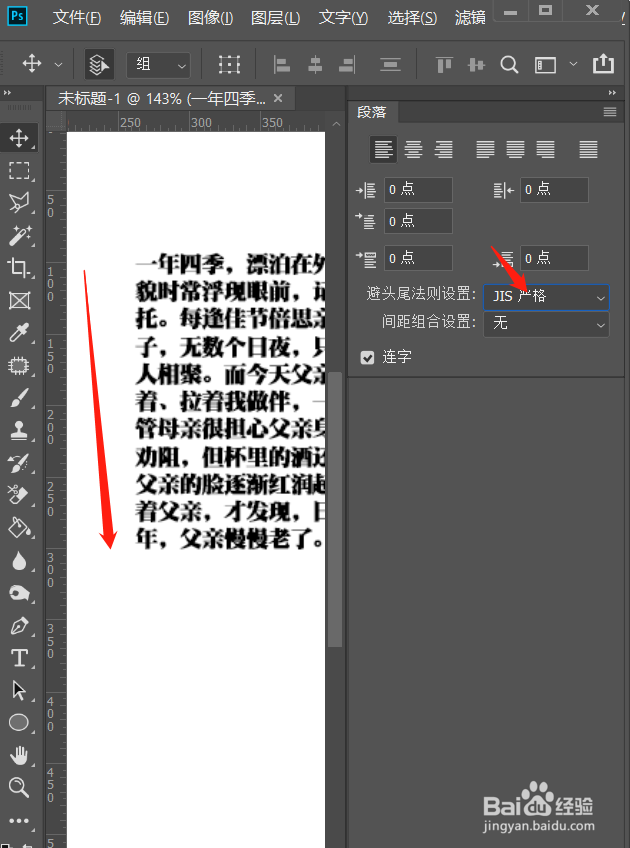Select the Hand tool
The image size is (630, 848).
[x=19, y=756]
